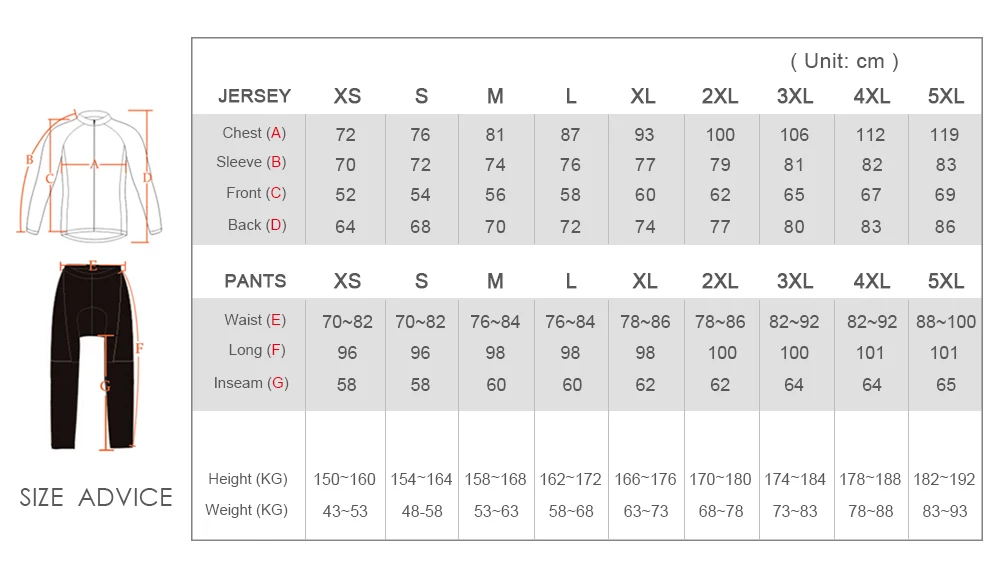Click the letter A on the jersey diagram
Image resolution: width=1000 pixels, height=572 pixels.
95,165
